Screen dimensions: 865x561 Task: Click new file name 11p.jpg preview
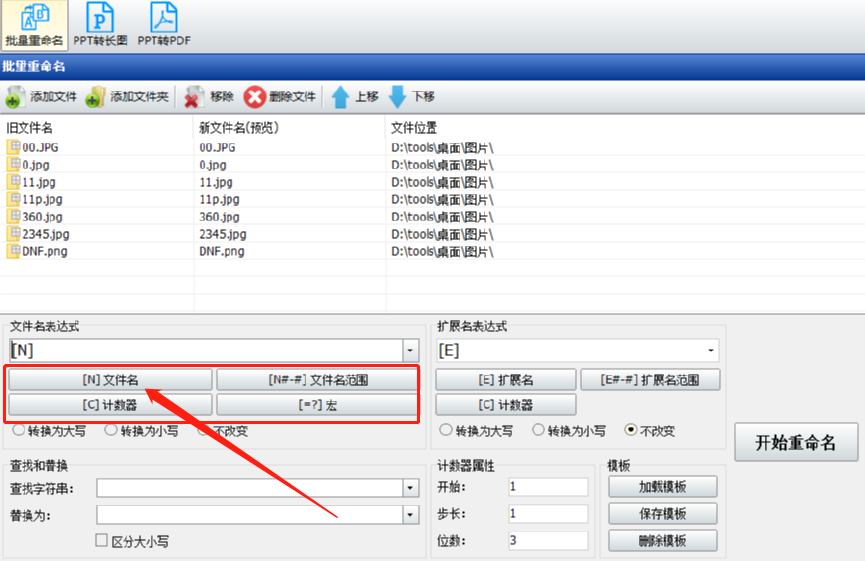click(219, 199)
